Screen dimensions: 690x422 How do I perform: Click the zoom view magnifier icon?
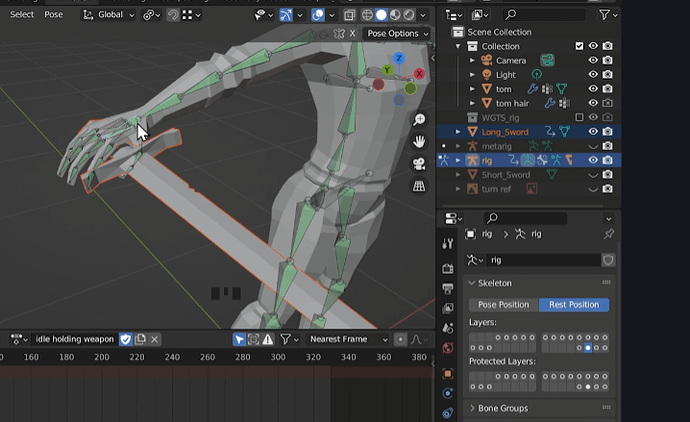419,119
